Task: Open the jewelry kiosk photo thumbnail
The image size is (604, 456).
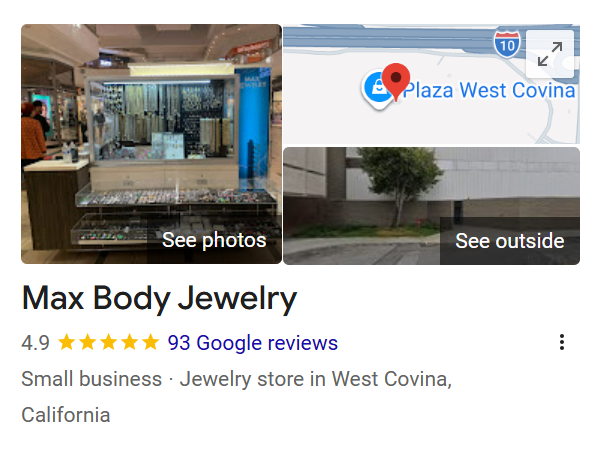Action: point(151,144)
